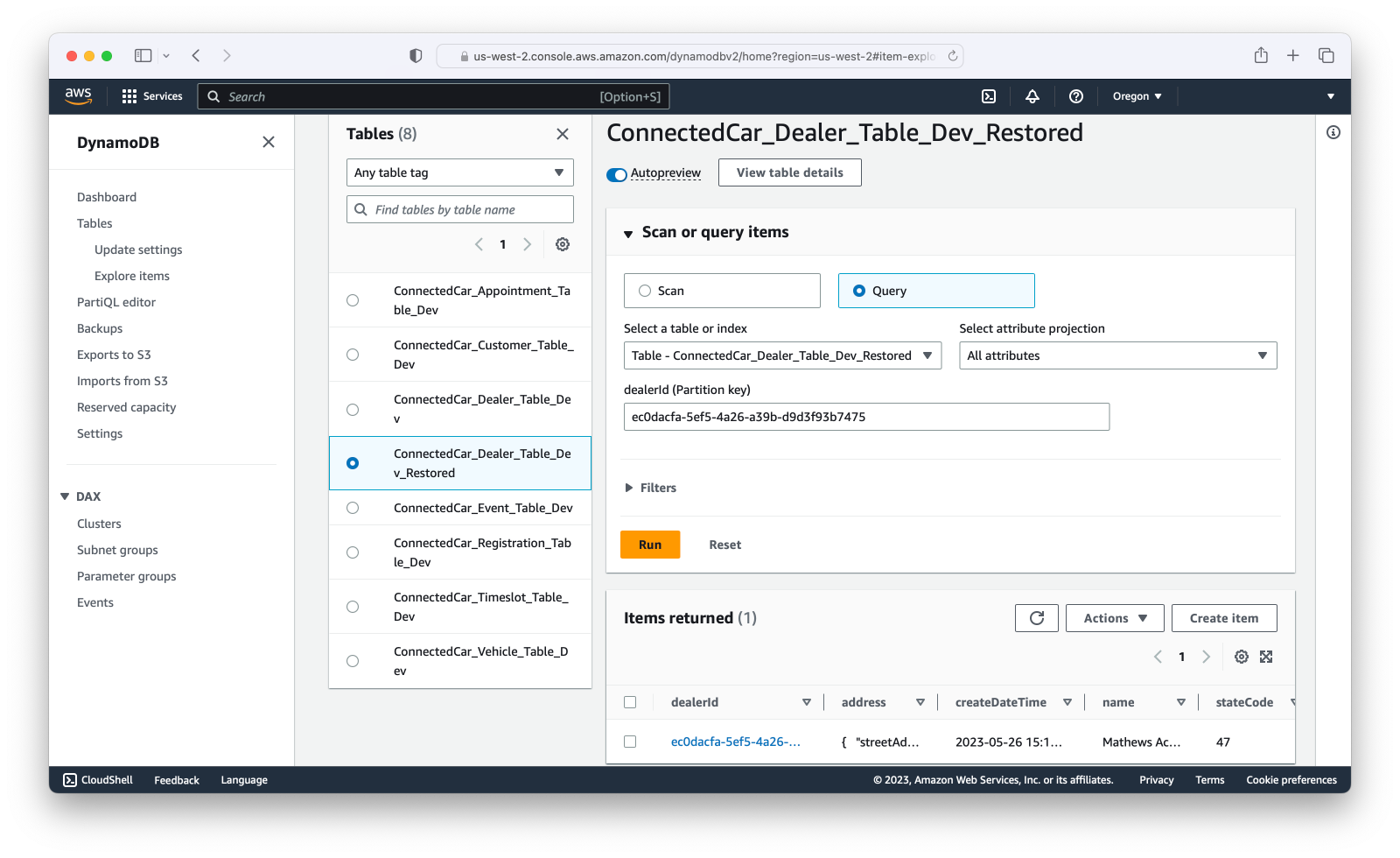Open DAX Clusters page
Screen dimensions: 1400x858
[x=99, y=524]
